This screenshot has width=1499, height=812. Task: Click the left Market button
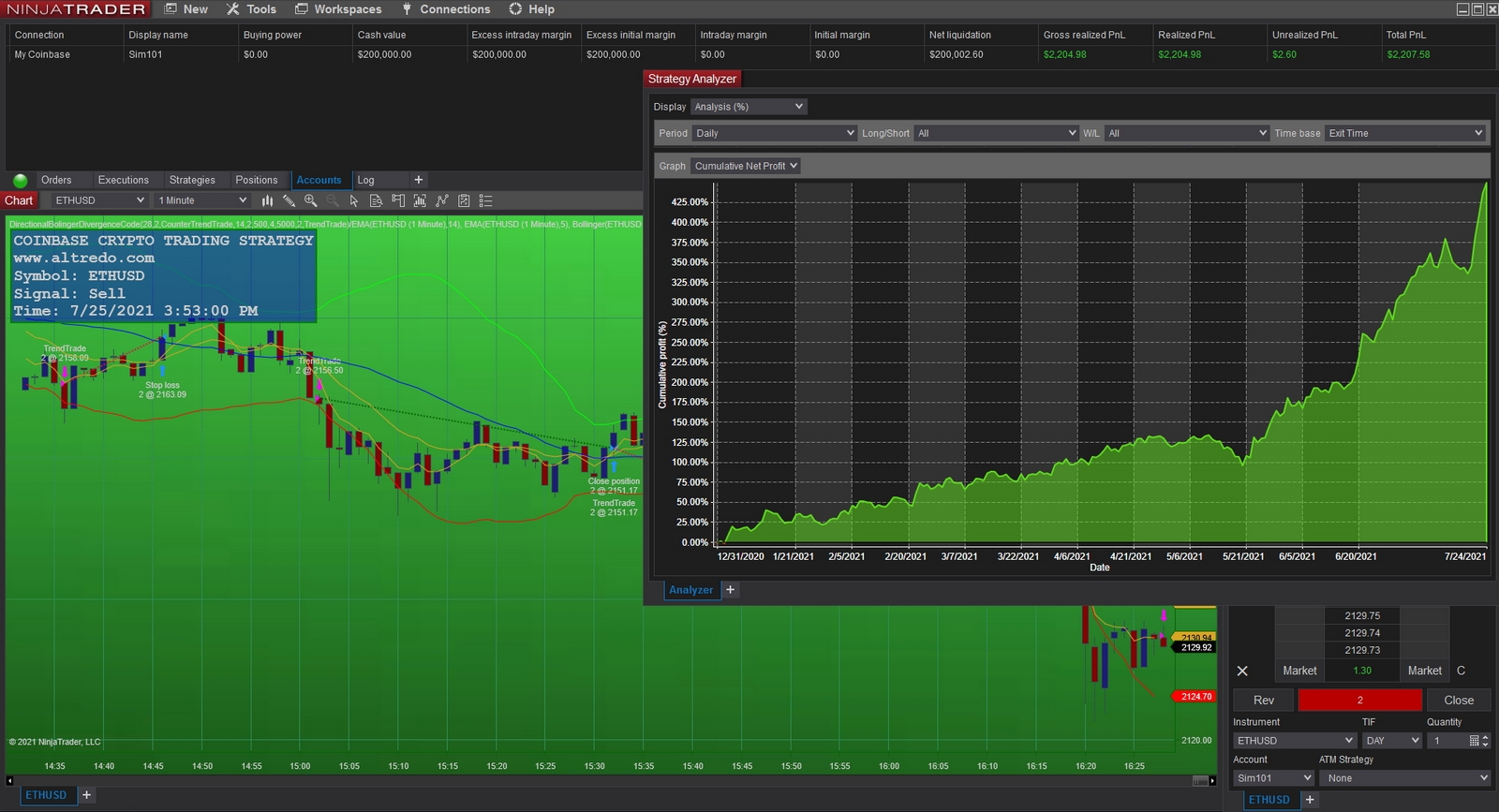[1299, 671]
